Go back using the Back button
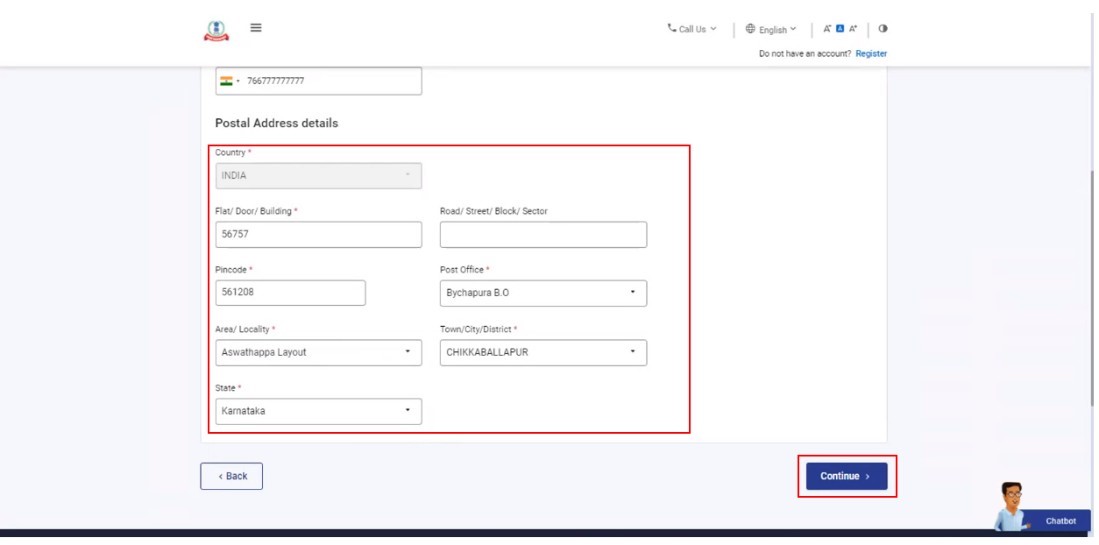The image size is (1099, 545). pos(231,476)
